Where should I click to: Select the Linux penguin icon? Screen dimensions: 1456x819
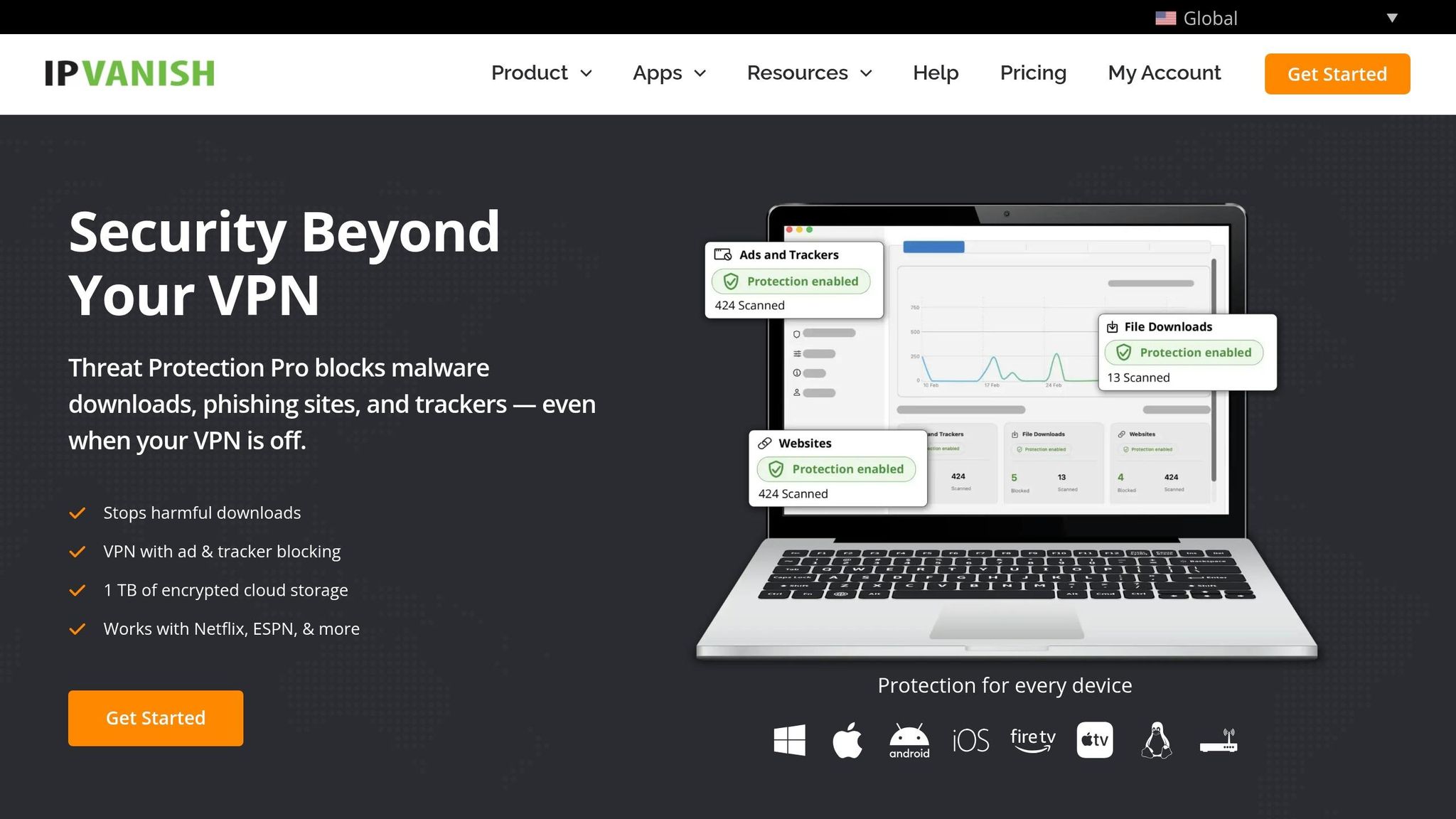click(1157, 740)
